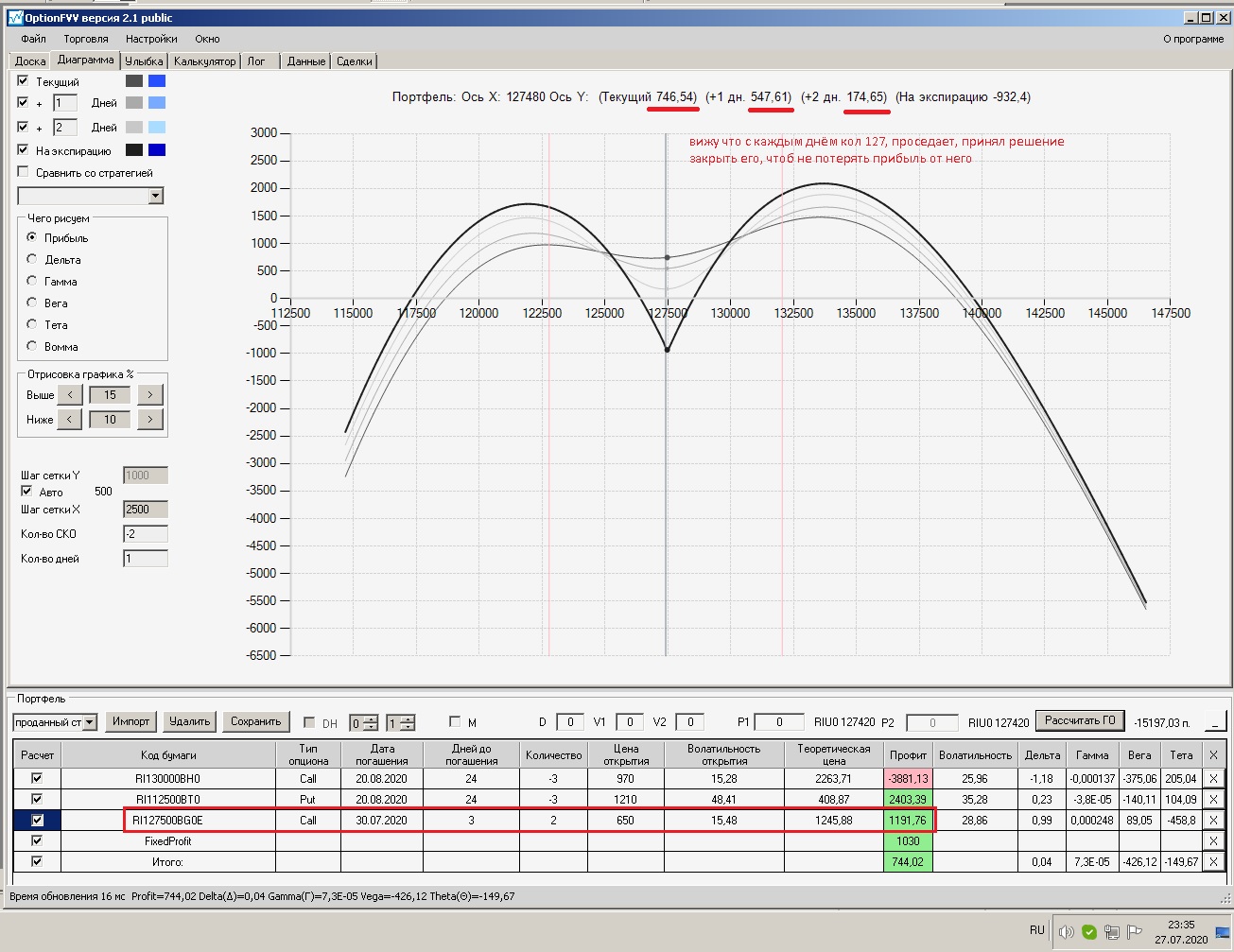Select the Дельта radio button

click(x=32, y=259)
